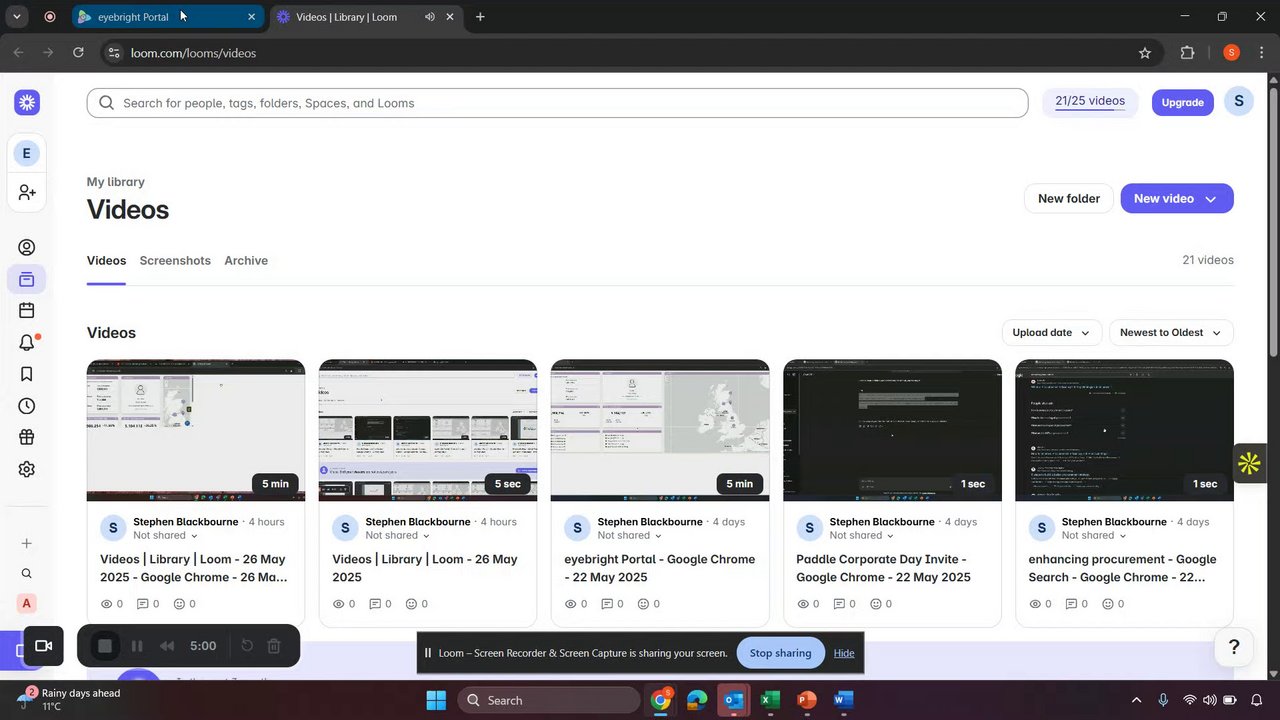Open the Chrome profile avatar
1280x720 pixels.
[x=1231, y=53]
